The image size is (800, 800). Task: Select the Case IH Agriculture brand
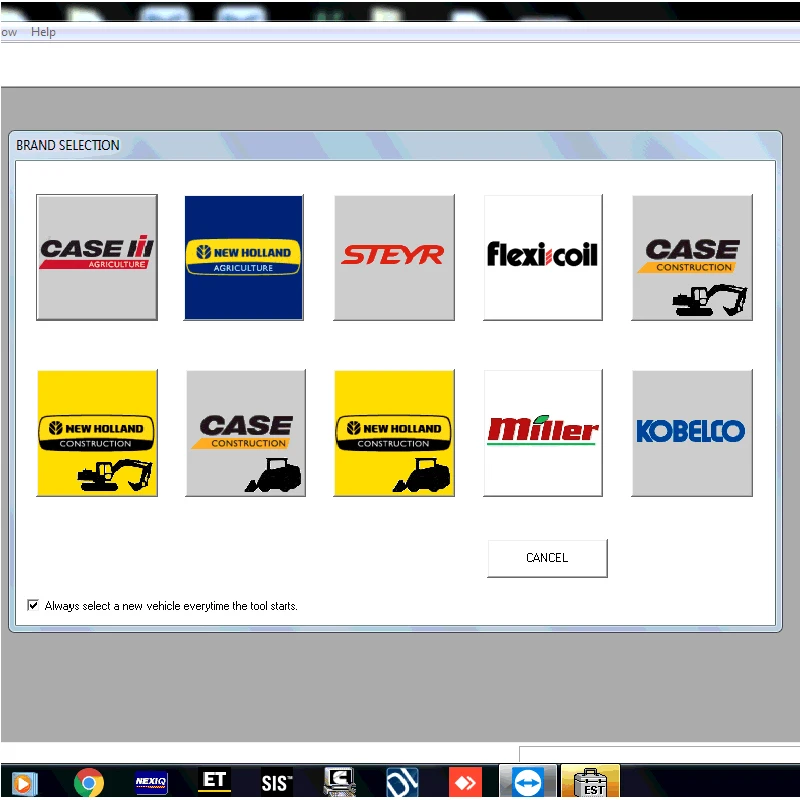[97, 257]
